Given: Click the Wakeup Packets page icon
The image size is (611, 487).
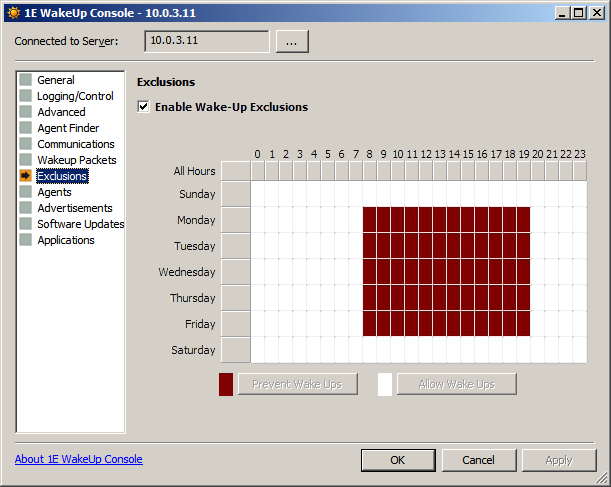Looking at the screenshot, I should [25, 160].
